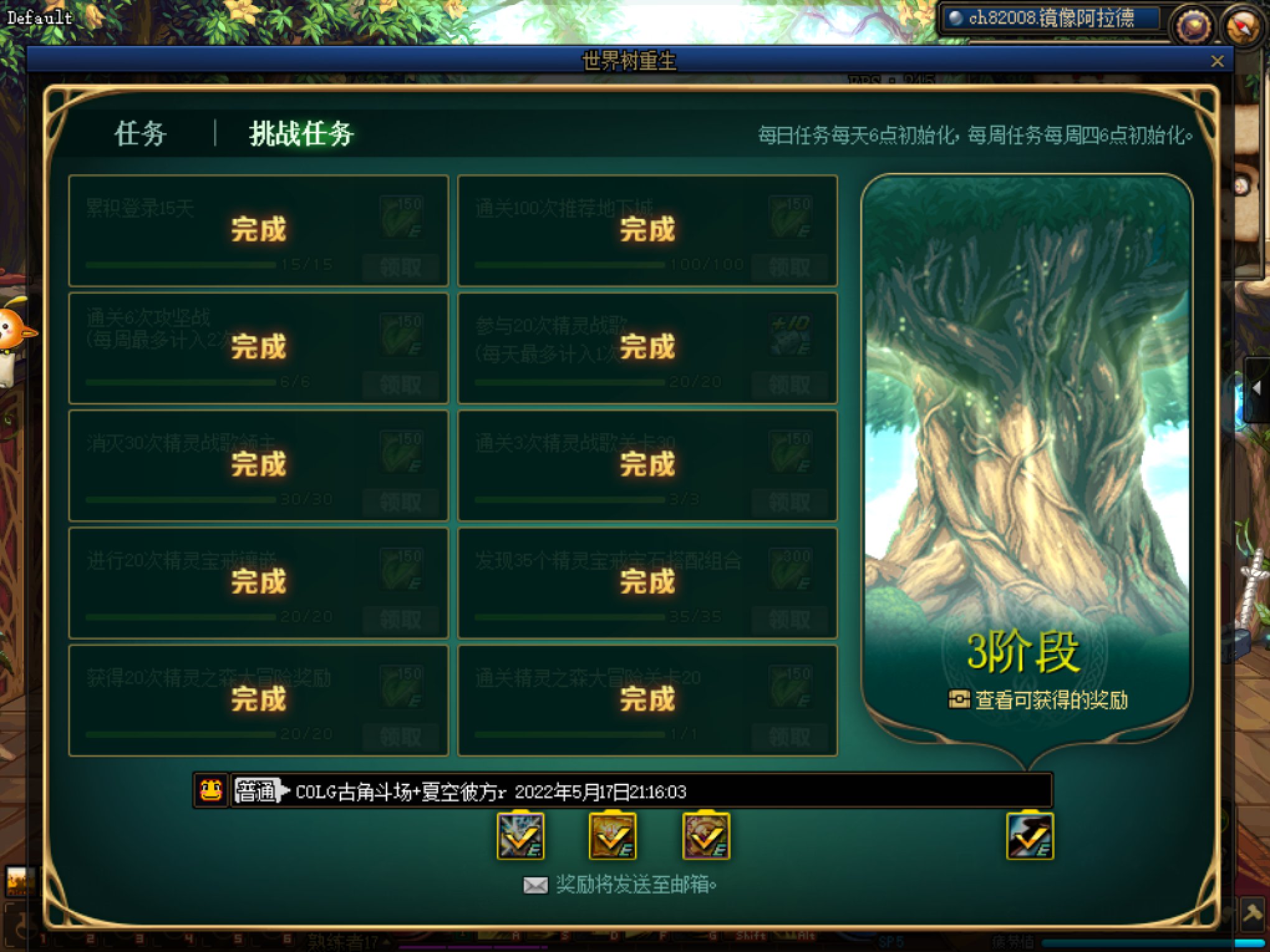Viewport: 1270px width, 952px height.
Task: Open 查看可获得的奖励 reward link
Action: tap(1038, 700)
